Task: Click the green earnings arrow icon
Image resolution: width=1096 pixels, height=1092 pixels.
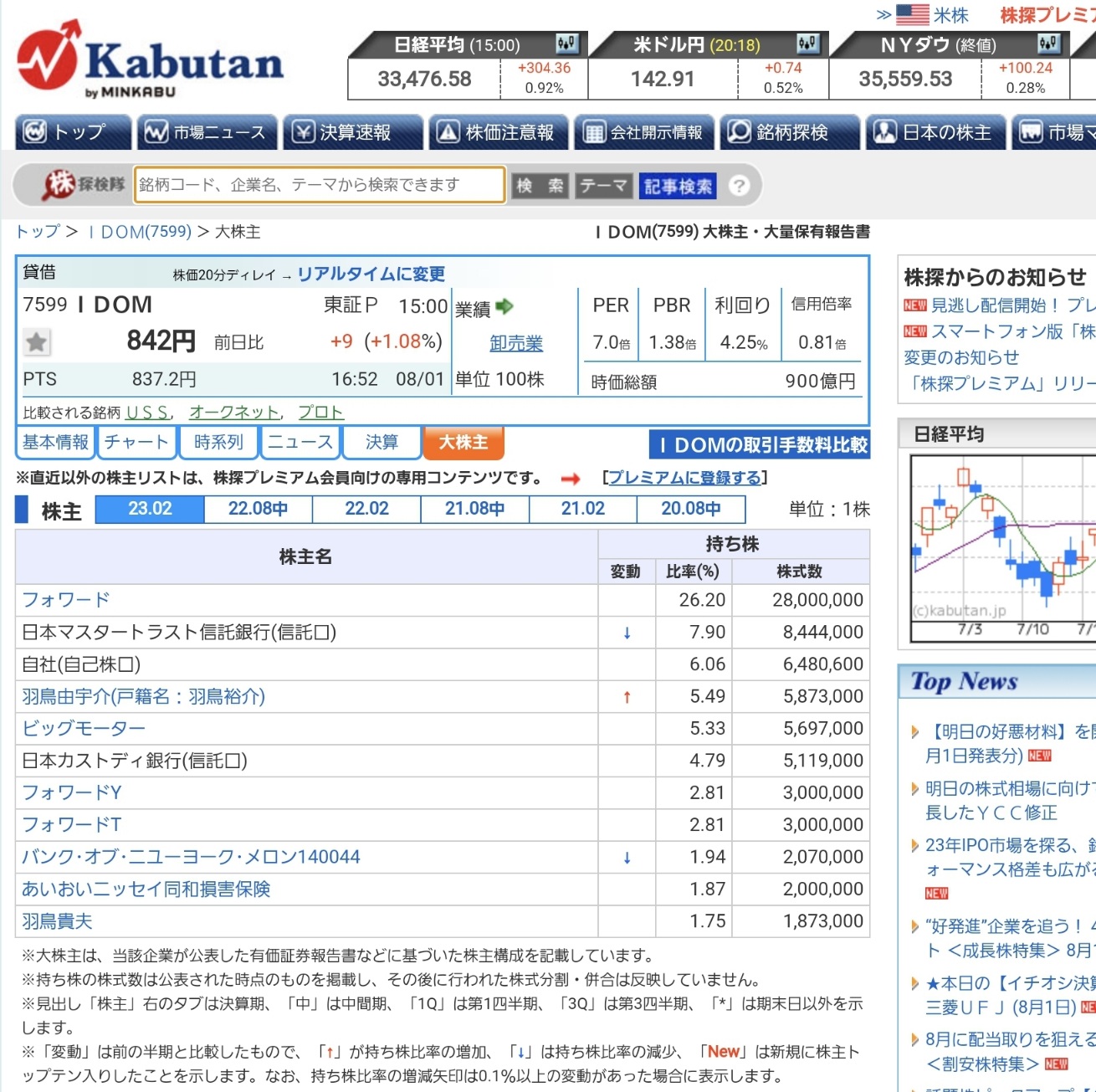Action: click(x=504, y=307)
